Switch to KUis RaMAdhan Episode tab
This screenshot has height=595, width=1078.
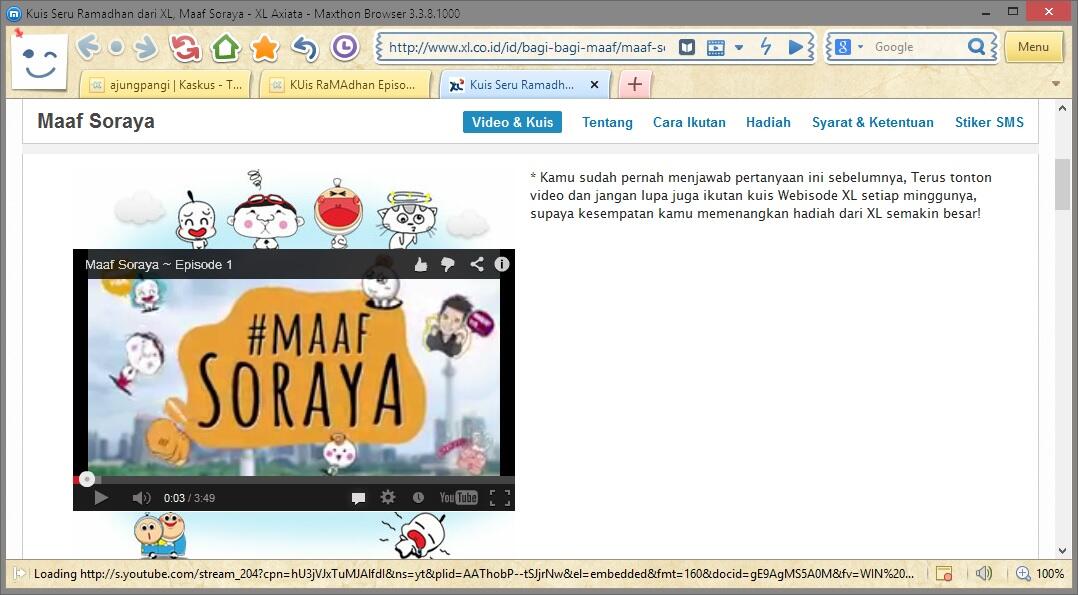tap(345, 85)
